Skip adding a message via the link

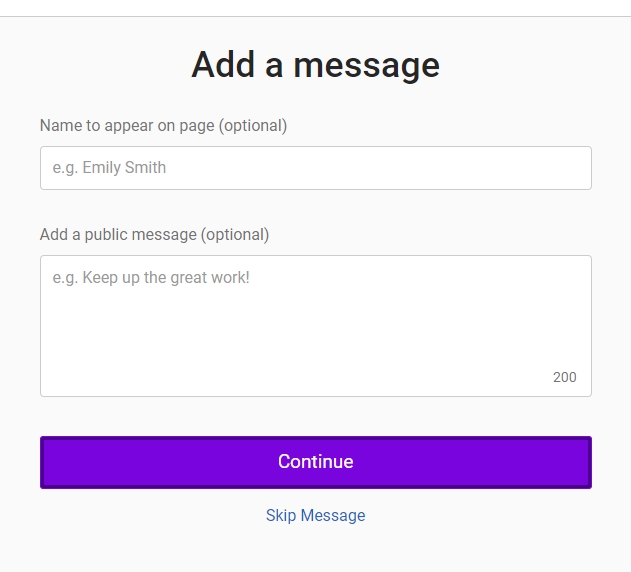point(315,515)
